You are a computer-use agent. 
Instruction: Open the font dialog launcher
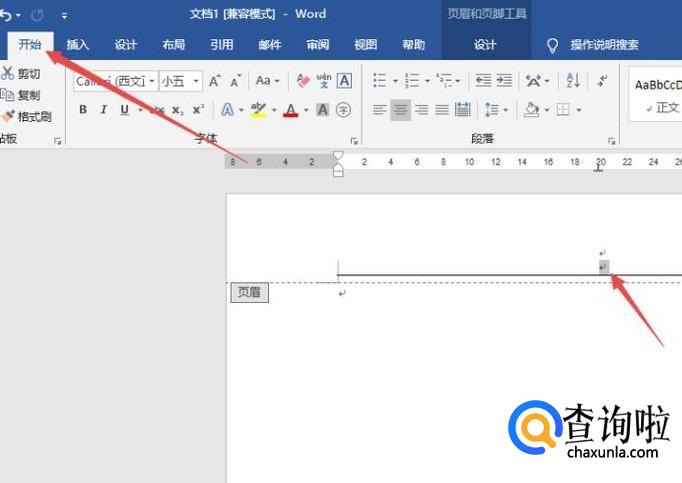[x=354, y=141]
